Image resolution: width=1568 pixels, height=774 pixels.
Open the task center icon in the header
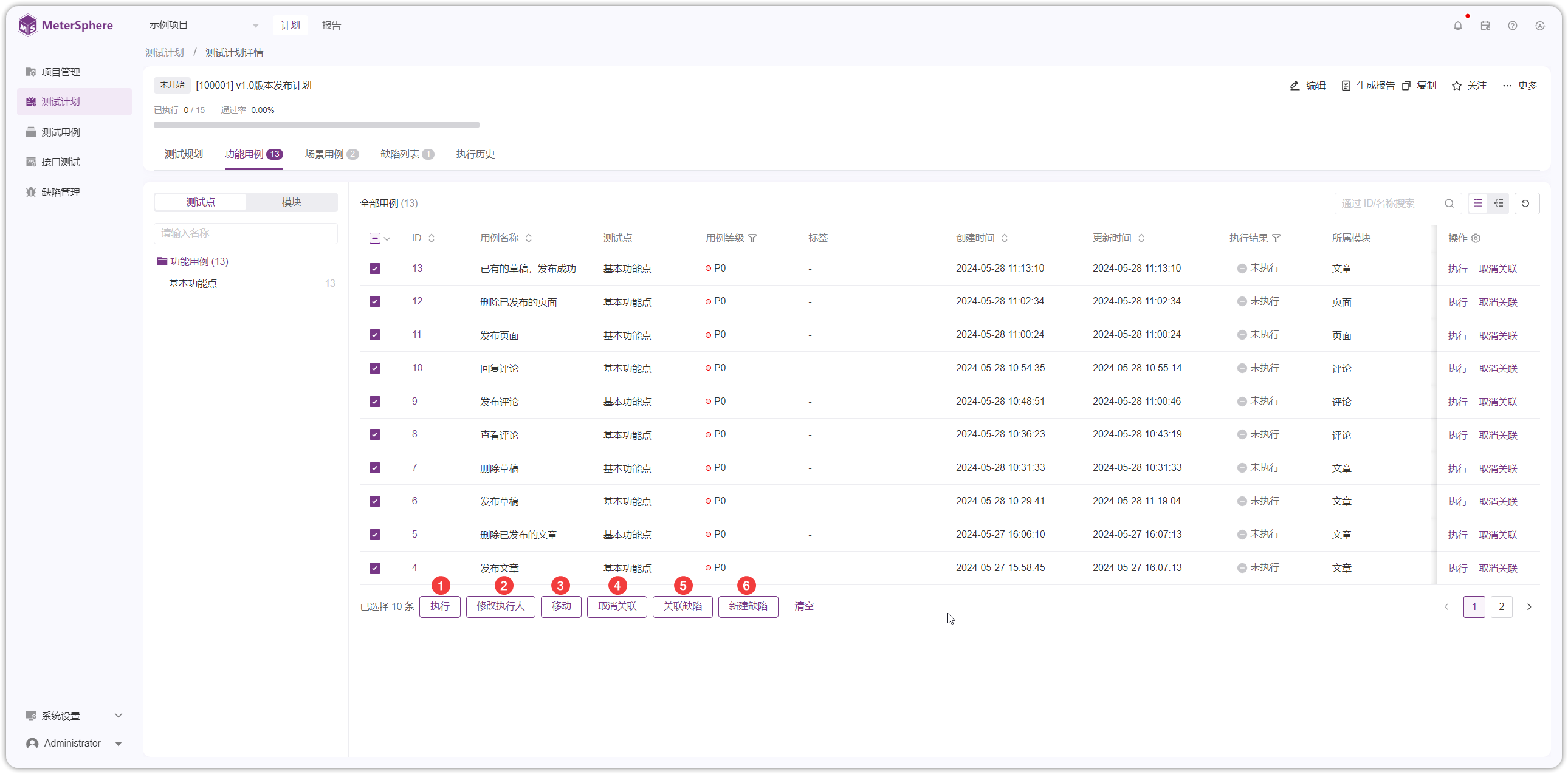click(1485, 26)
